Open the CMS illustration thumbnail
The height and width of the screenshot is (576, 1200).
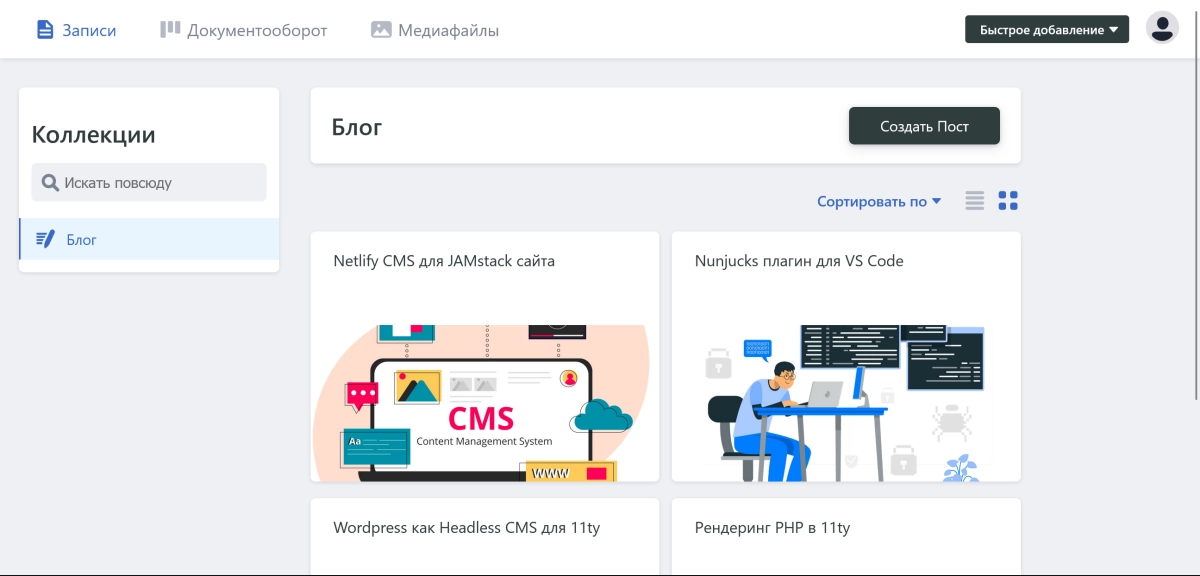(x=485, y=403)
